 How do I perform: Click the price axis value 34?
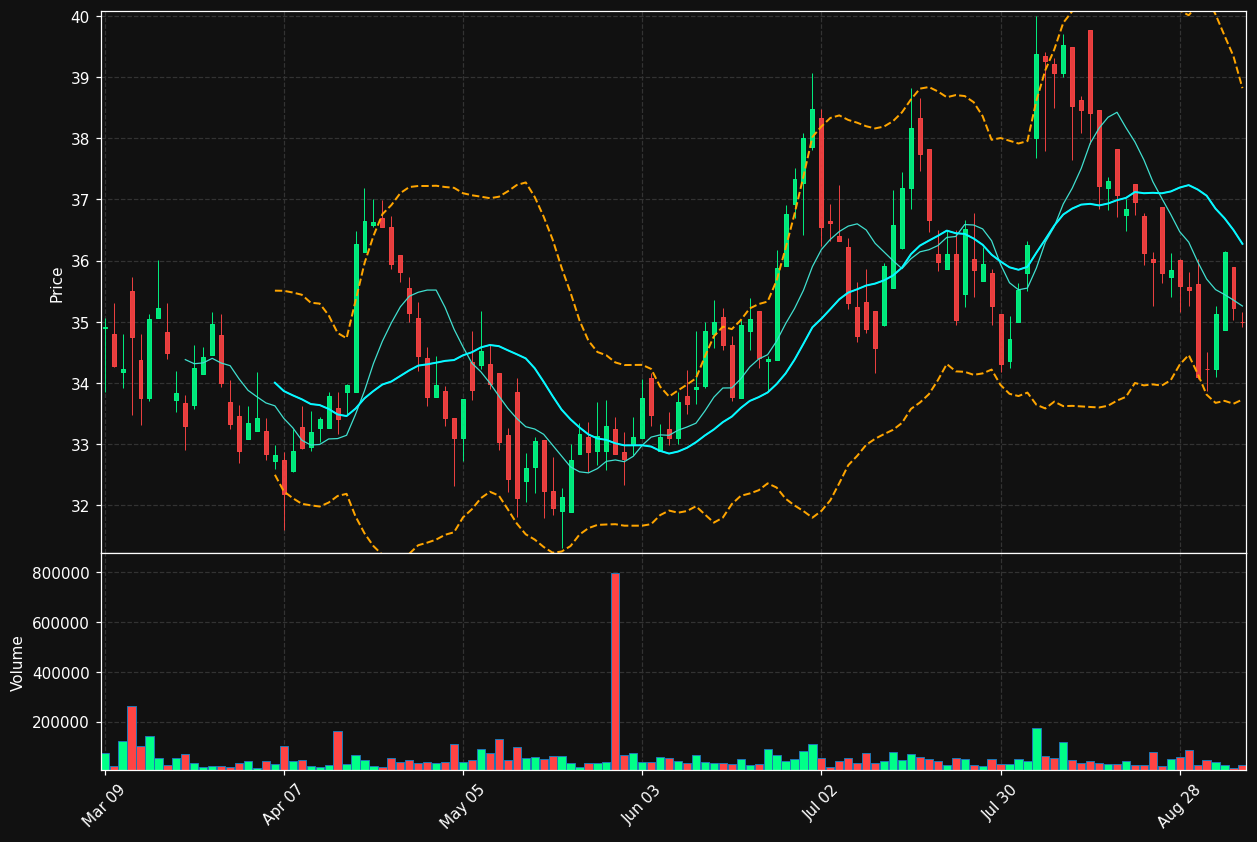coord(80,384)
